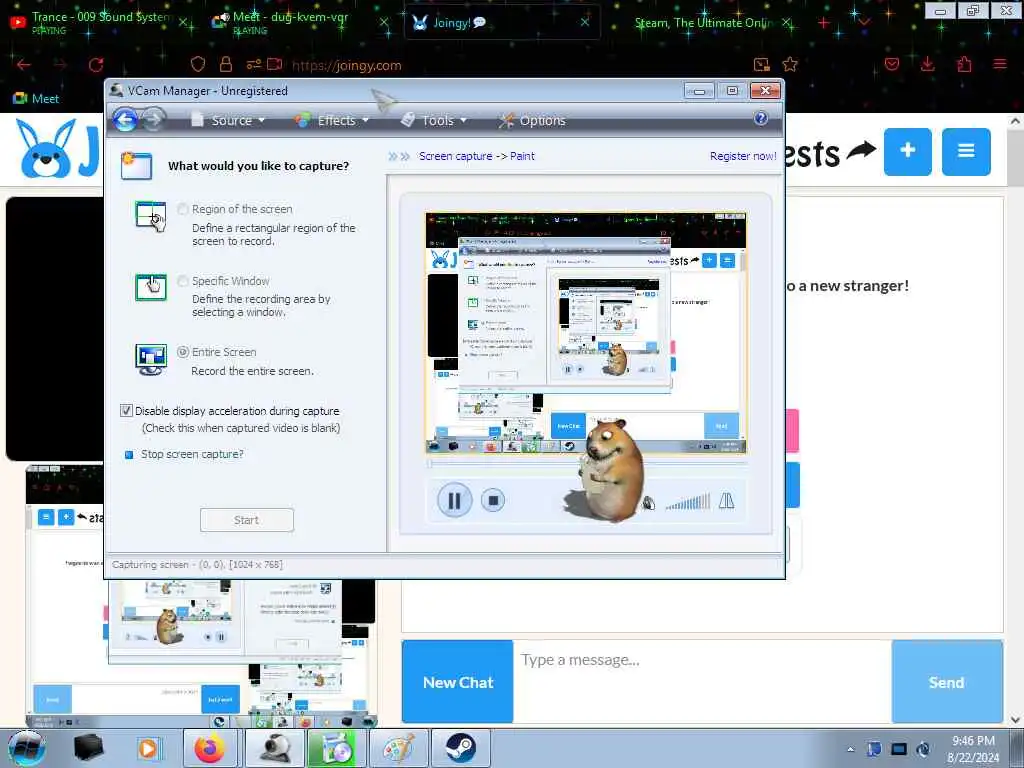Click browser back arrow
The width and height of the screenshot is (1024, 768).
tap(24, 65)
